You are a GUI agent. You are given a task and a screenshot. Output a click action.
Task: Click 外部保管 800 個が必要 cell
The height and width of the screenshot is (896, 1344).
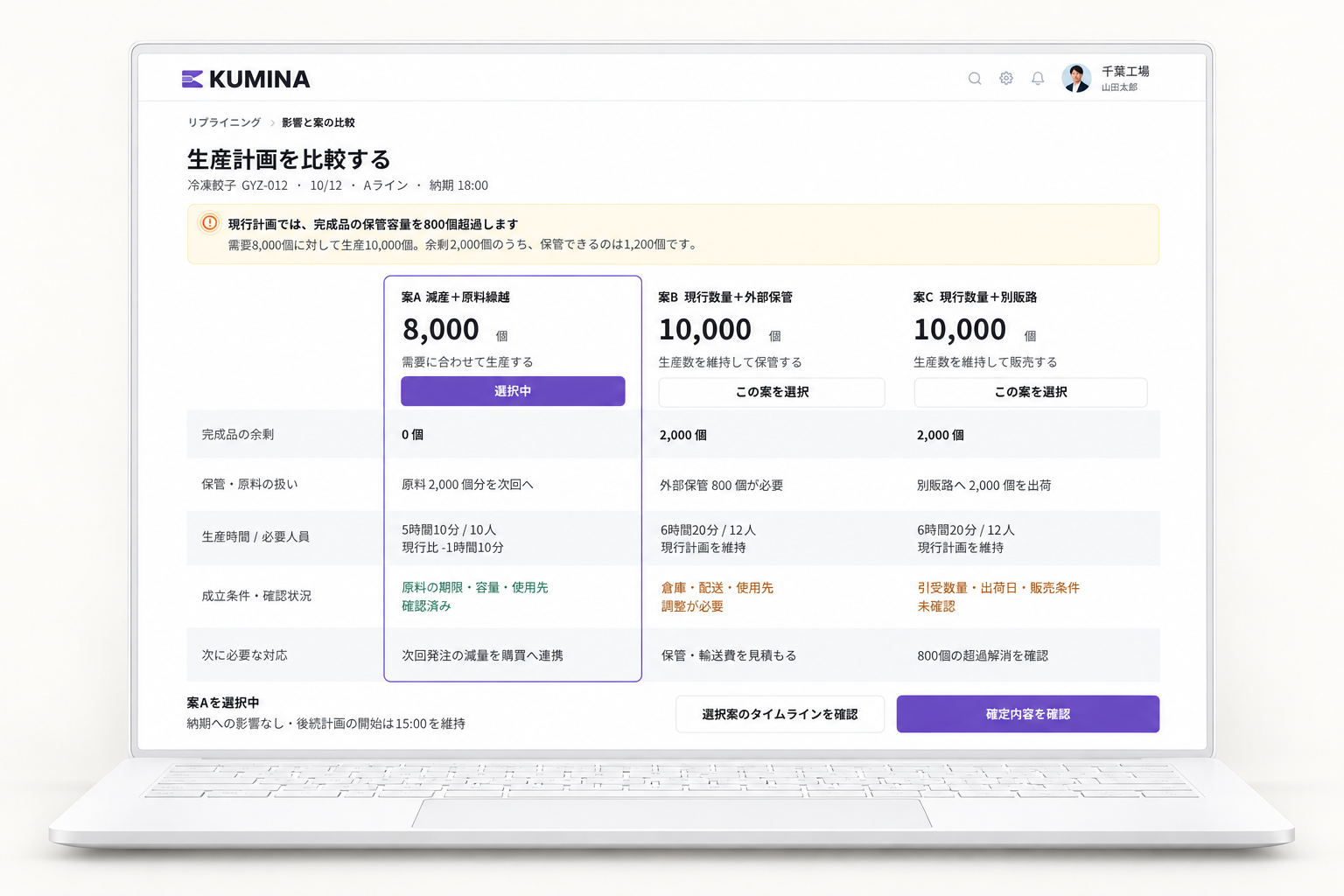722,485
